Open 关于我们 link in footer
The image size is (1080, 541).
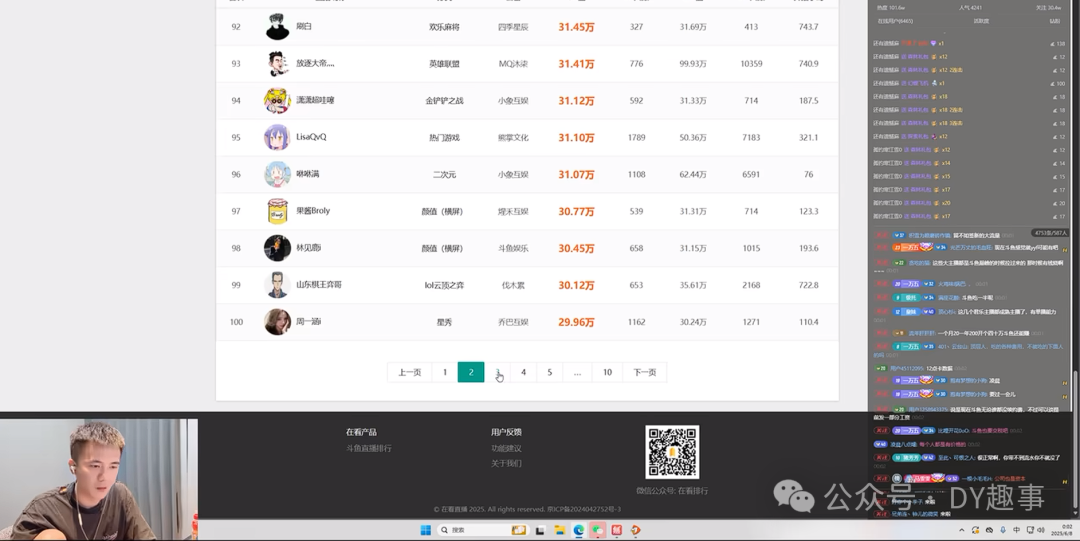506,464
